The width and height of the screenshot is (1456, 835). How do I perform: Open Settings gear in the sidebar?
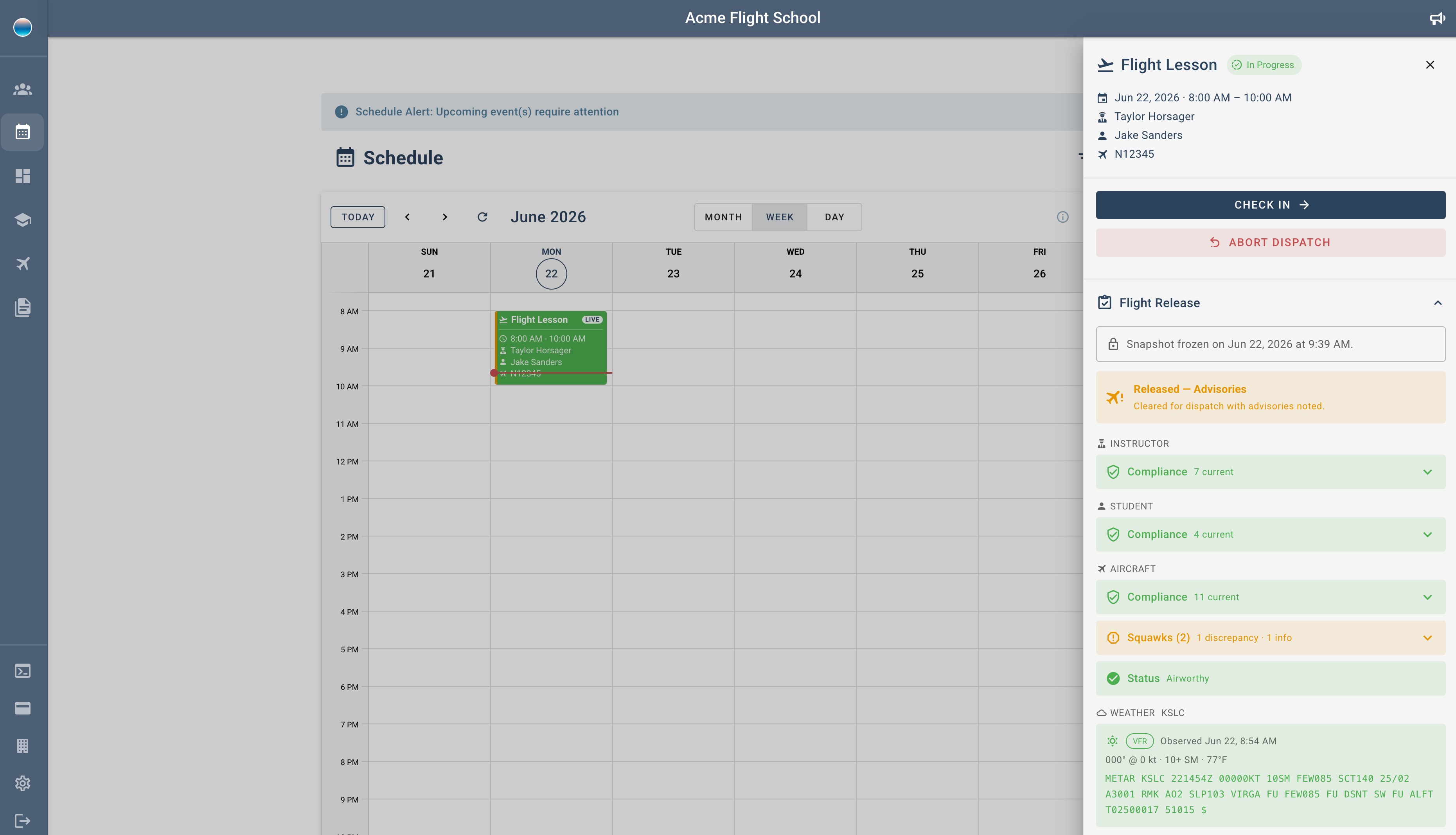coord(22,783)
